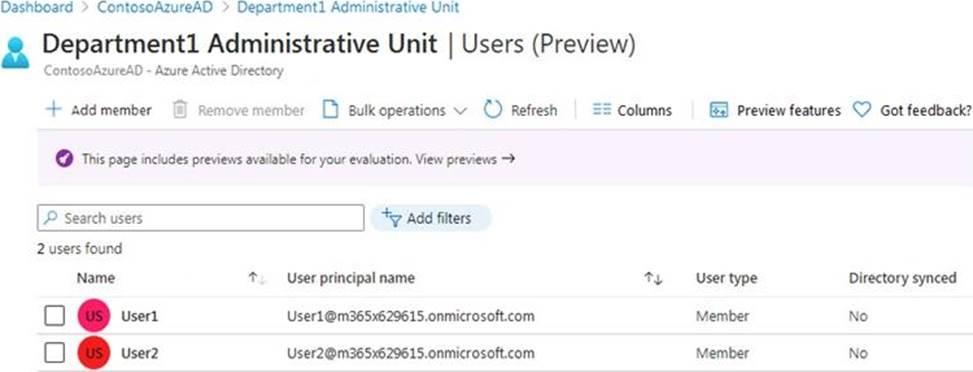Click the plus icon for Add member
Viewport: 973px width, 372px height.
tap(54, 110)
